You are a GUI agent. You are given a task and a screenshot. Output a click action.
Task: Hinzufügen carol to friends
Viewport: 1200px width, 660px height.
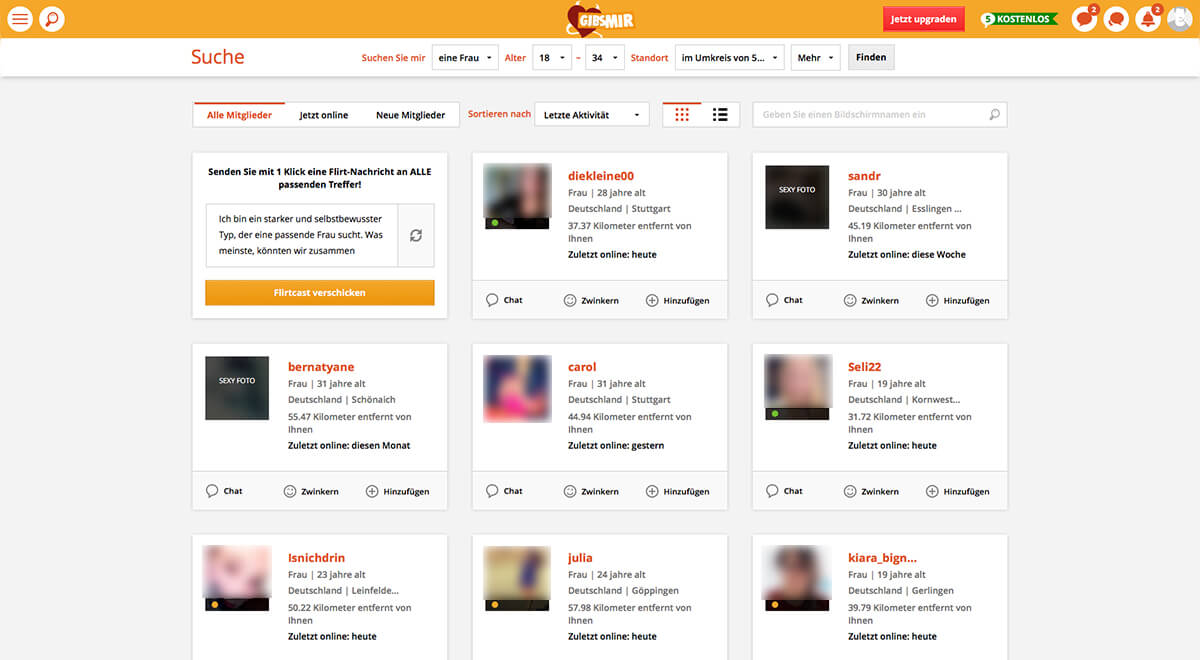coord(677,491)
